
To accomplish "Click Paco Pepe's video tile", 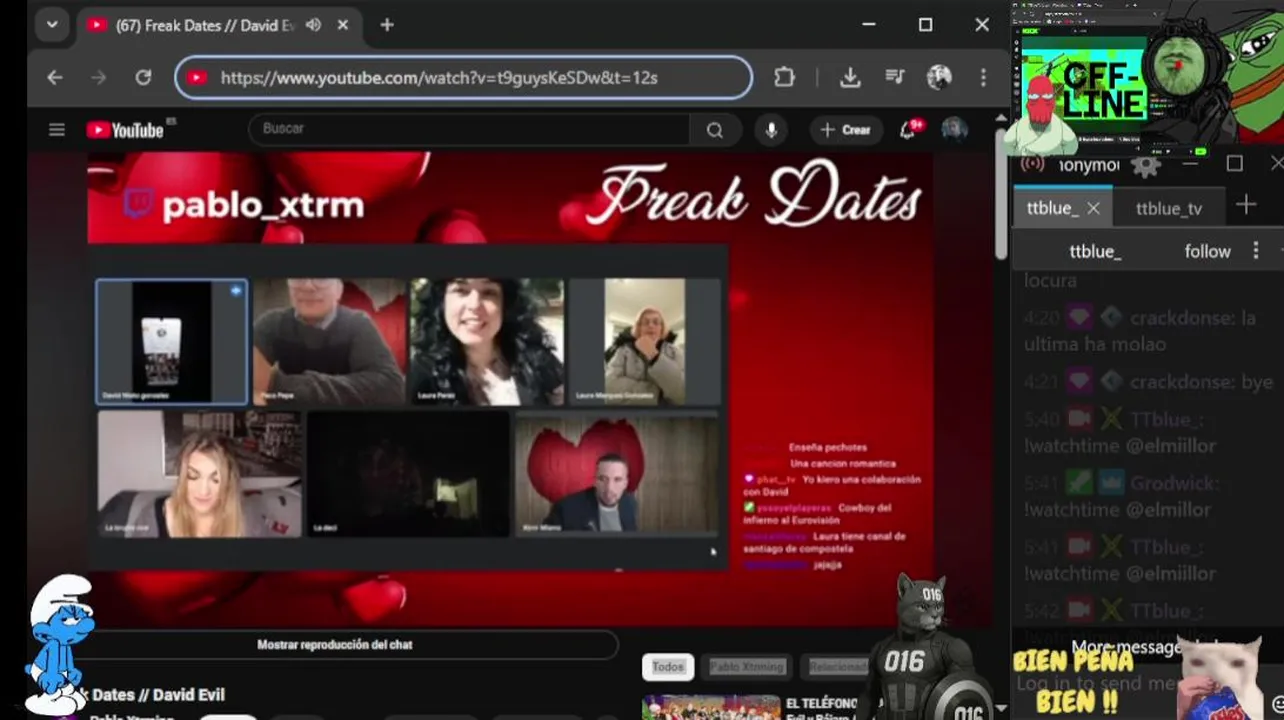I will tap(329, 342).
